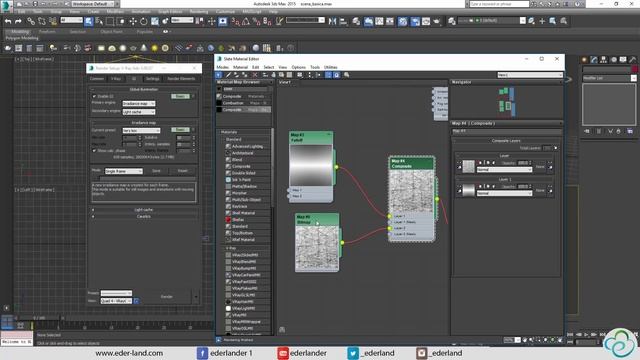Choose the Select and Move tool

[133, 21]
